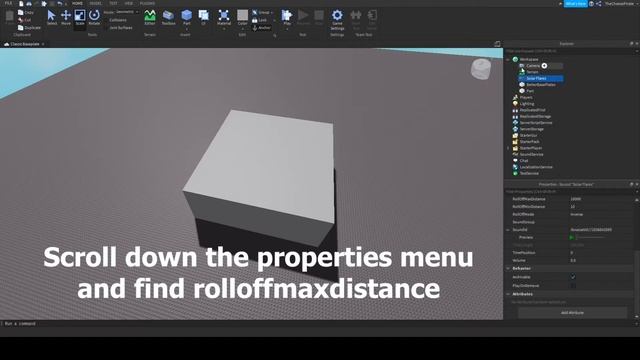This screenshot has height=360, width=640.
Task: Click the What's New button
Action: (576, 3)
